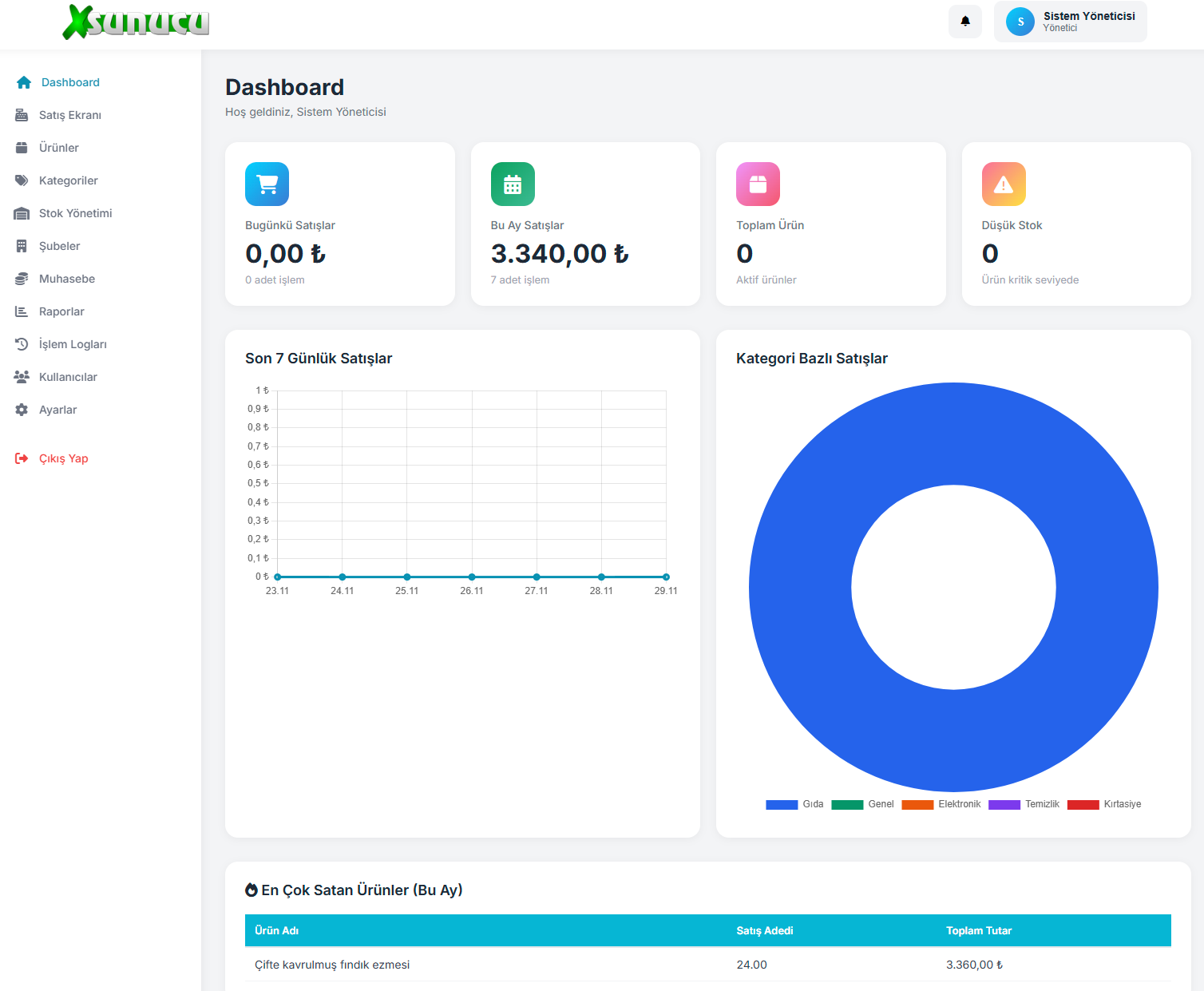1204x991 pixels.
Task: Click the shopping cart icon for today's sales
Action: [x=267, y=184]
